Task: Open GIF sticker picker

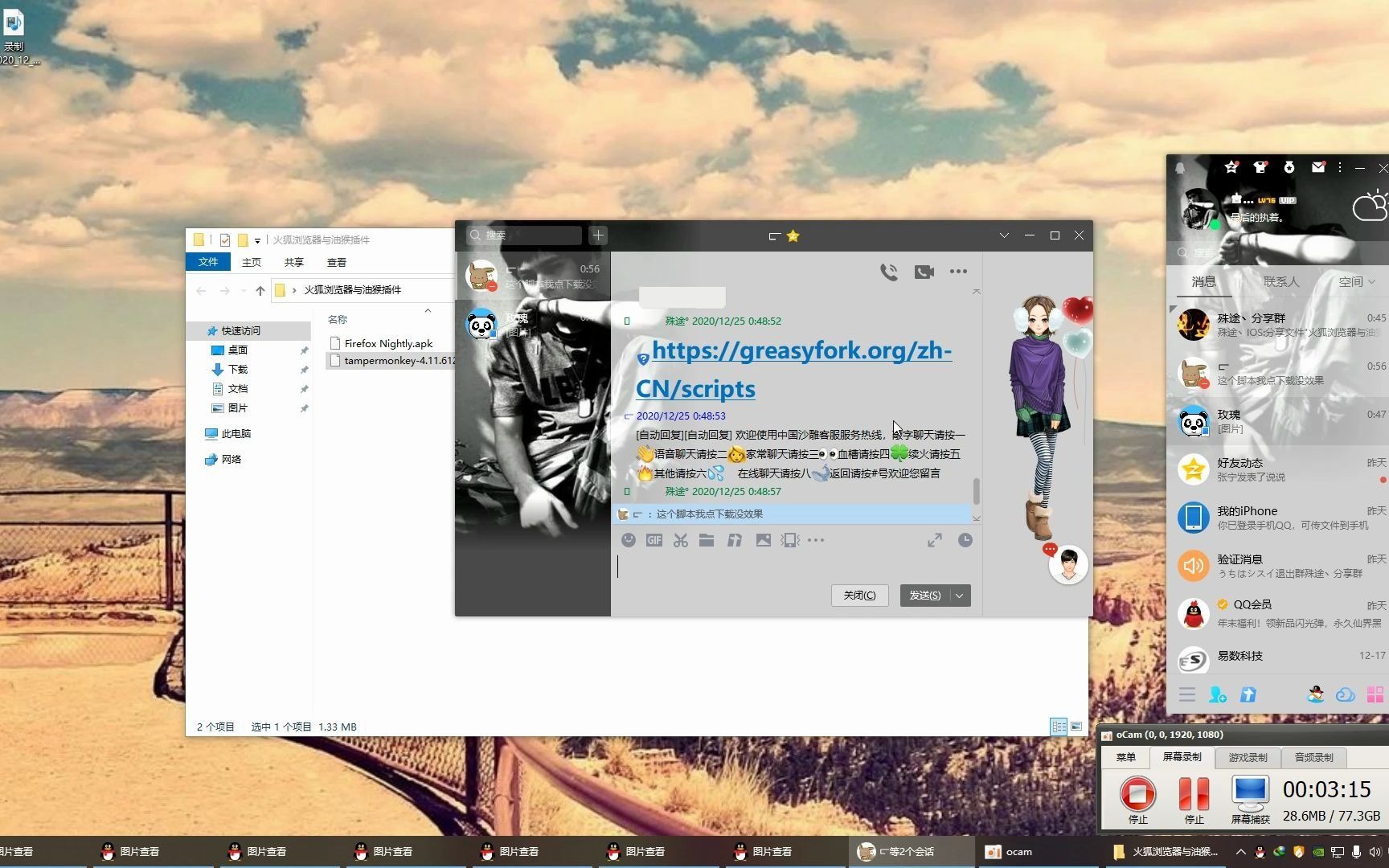Action: 654,540
